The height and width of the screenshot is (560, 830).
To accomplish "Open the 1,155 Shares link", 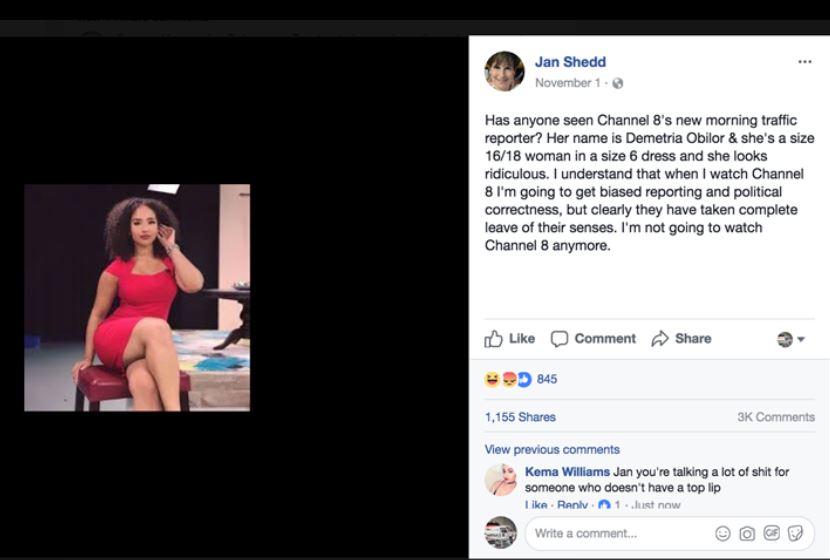I will point(520,417).
